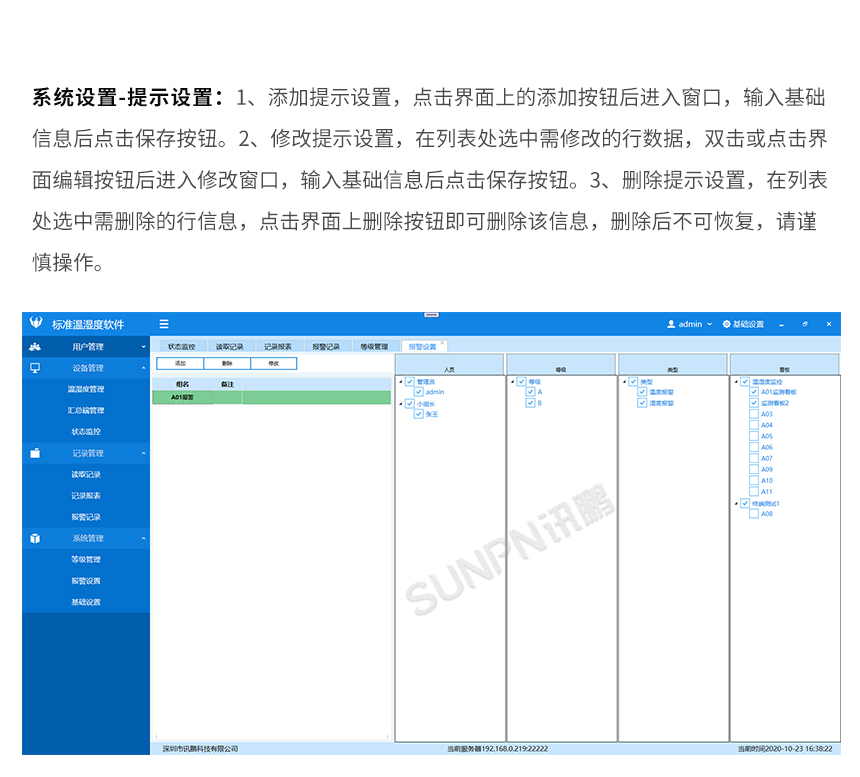This screenshot has height=777, width=860.
Task: Open the admin dropdown arrow
Action: (709, 324)
